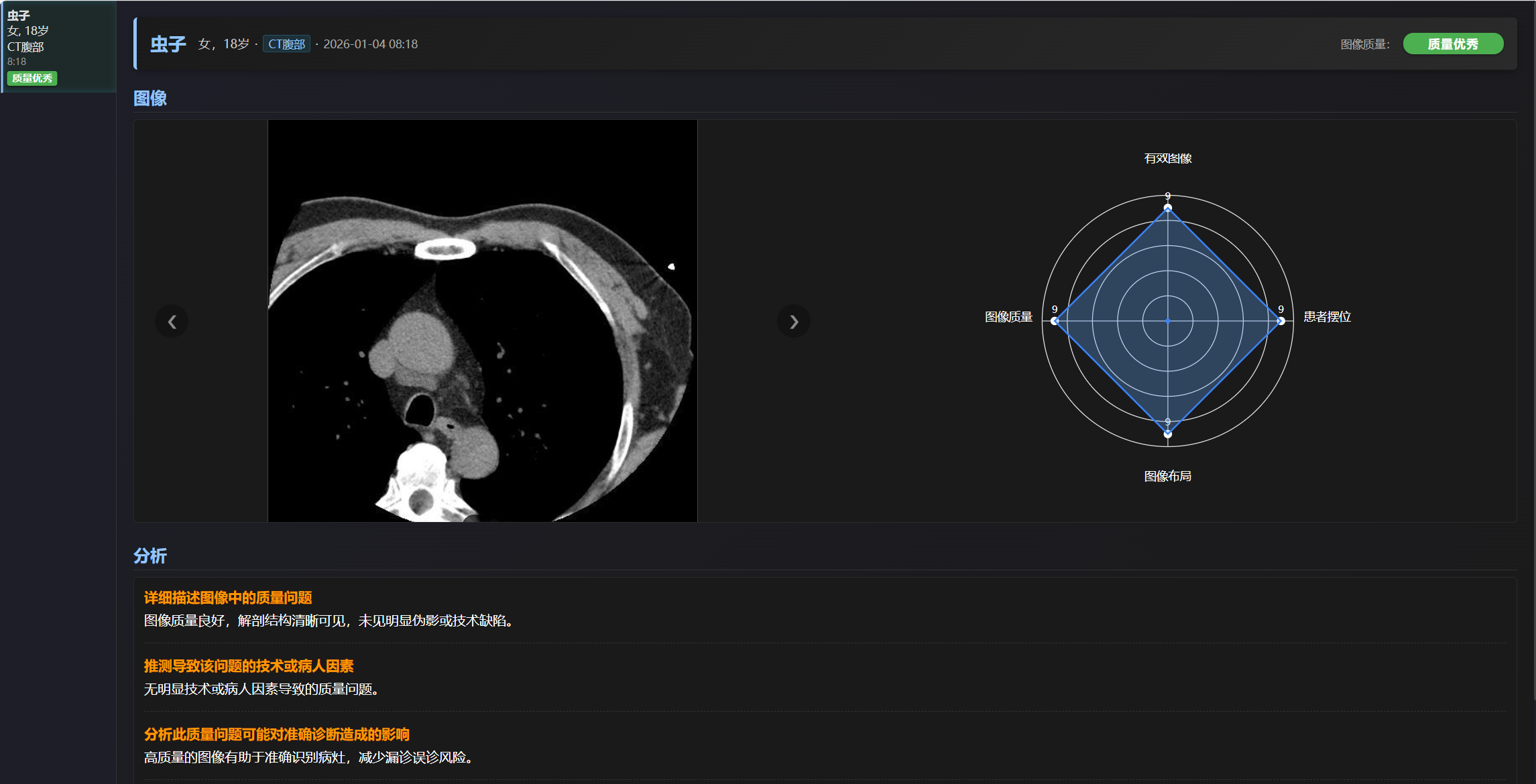This screenshot has width=1536, height=784.
Task: Click the sidebar 质量优秀 badge
Action: pyautogui.click(x=32, y=78)
